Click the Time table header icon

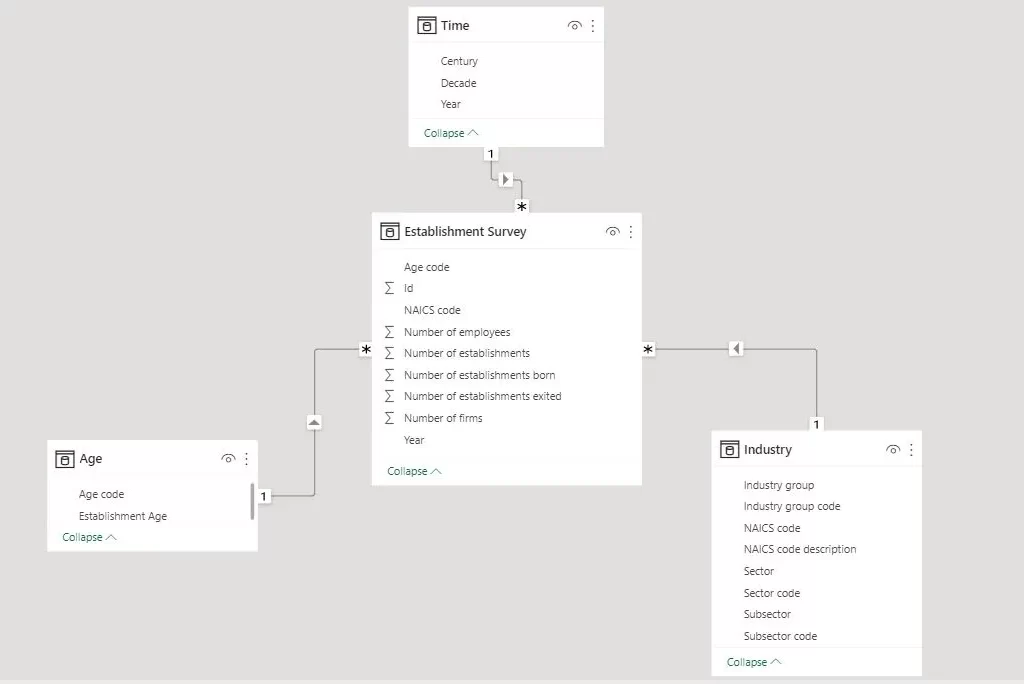(425, 24)
